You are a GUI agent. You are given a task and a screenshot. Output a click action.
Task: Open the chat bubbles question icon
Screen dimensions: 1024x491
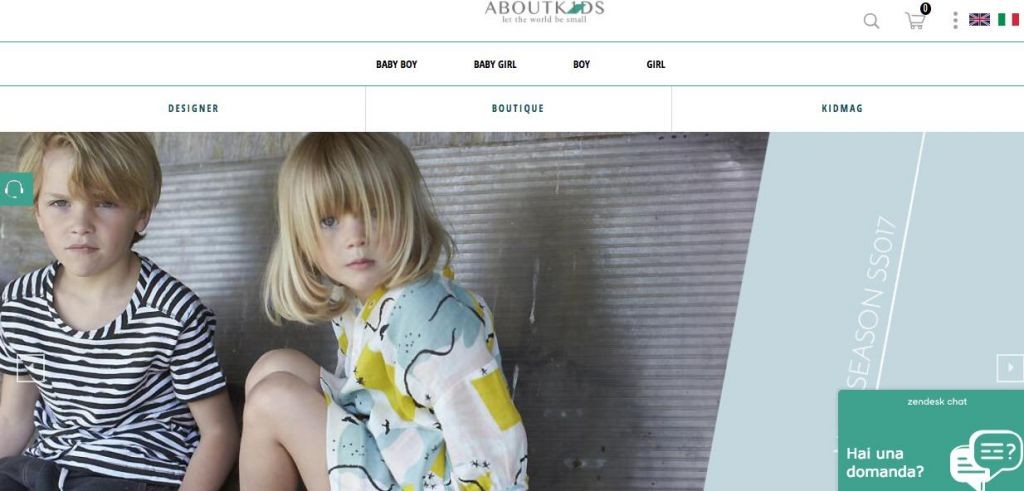[986, 458]
